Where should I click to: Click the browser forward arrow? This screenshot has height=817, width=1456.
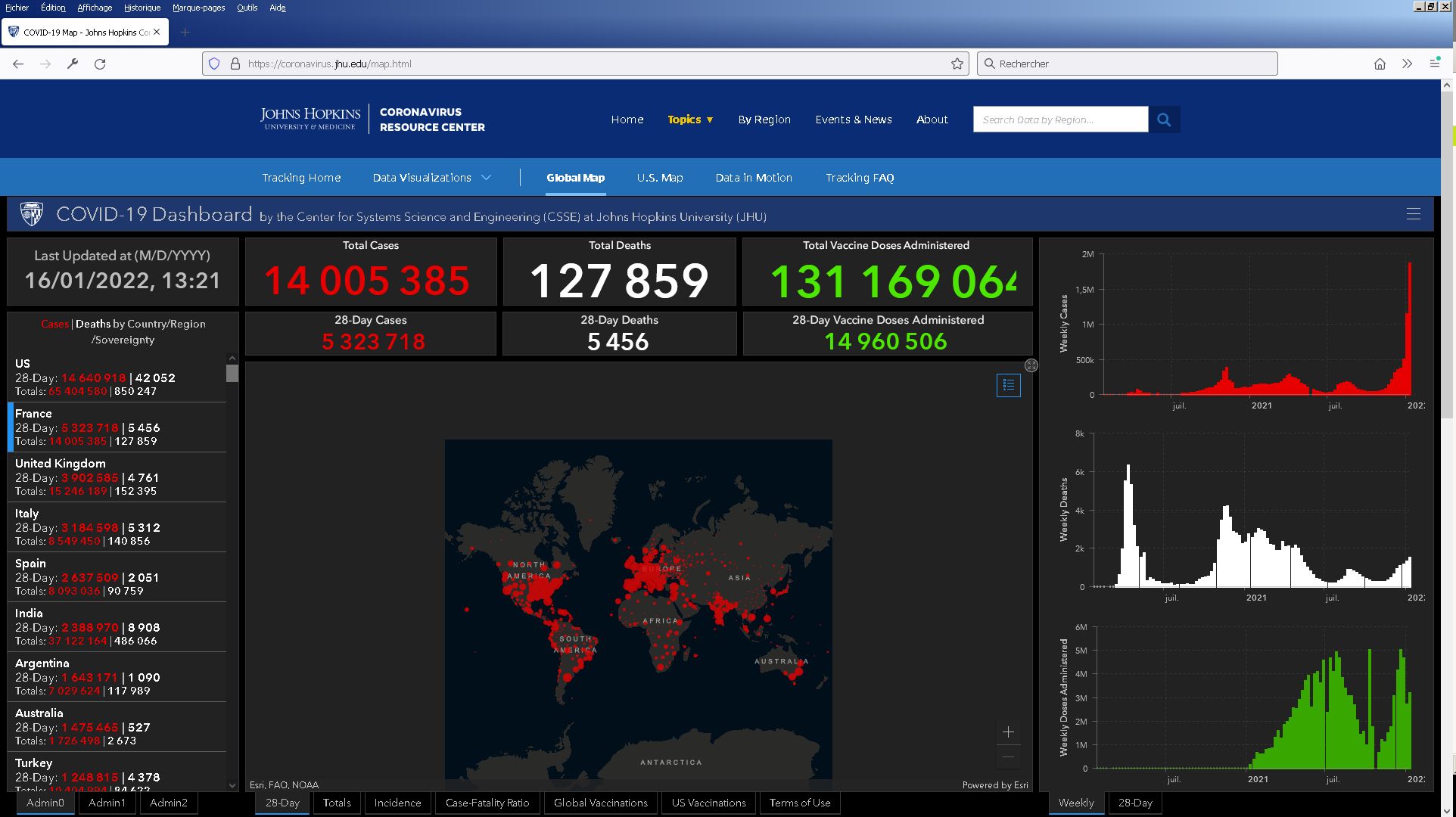pyautogui.click(x=45, y=64)
